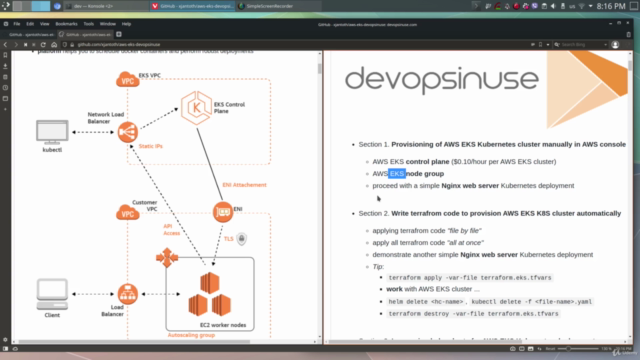
Task: Open the volume speaker tray icon
Action: click(x=553, y=6)
